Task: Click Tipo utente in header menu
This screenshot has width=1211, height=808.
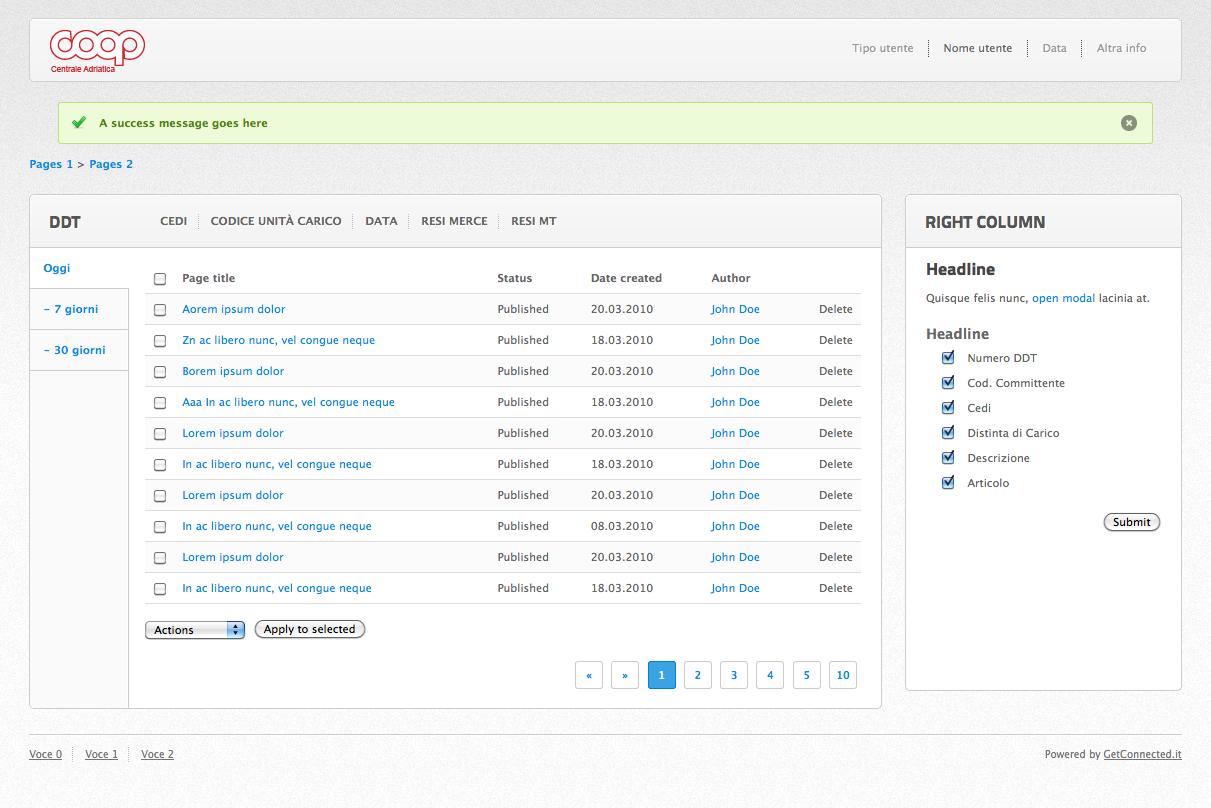Action: point(883,48)
